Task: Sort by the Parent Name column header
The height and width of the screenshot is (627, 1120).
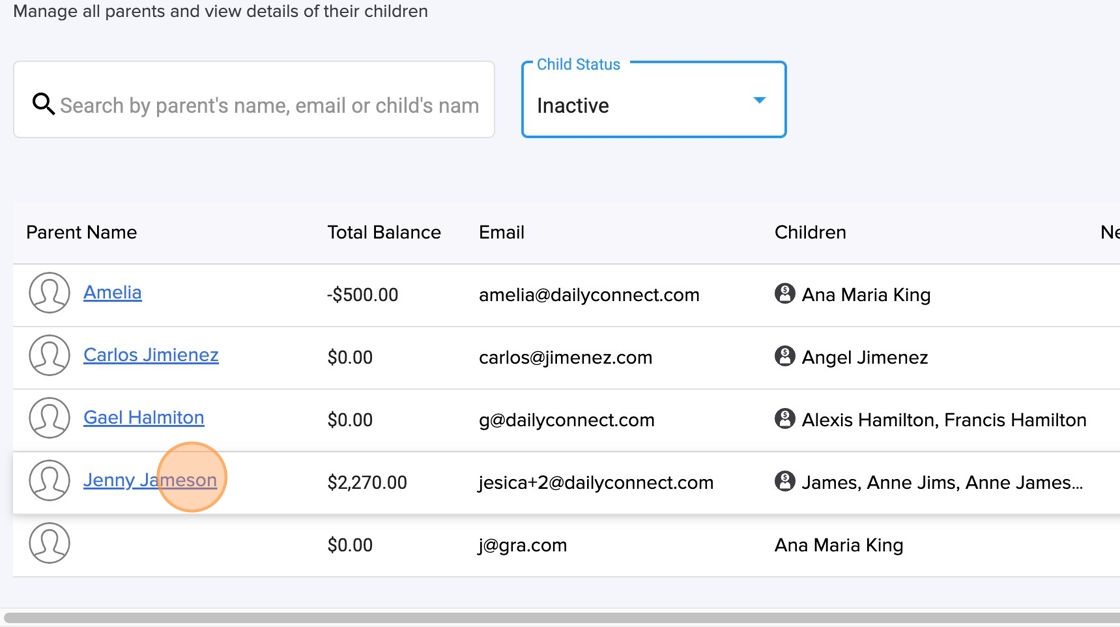Action: (x=81, y=232)
